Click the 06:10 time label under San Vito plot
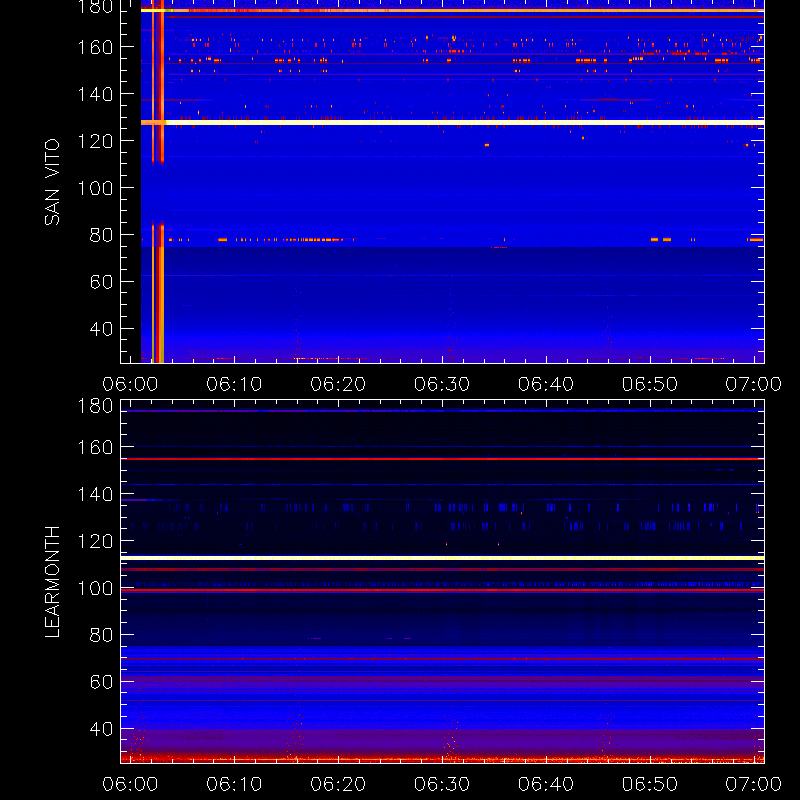Image resolution: width=800 pixels, height=800 pixels. coord(234,384)
